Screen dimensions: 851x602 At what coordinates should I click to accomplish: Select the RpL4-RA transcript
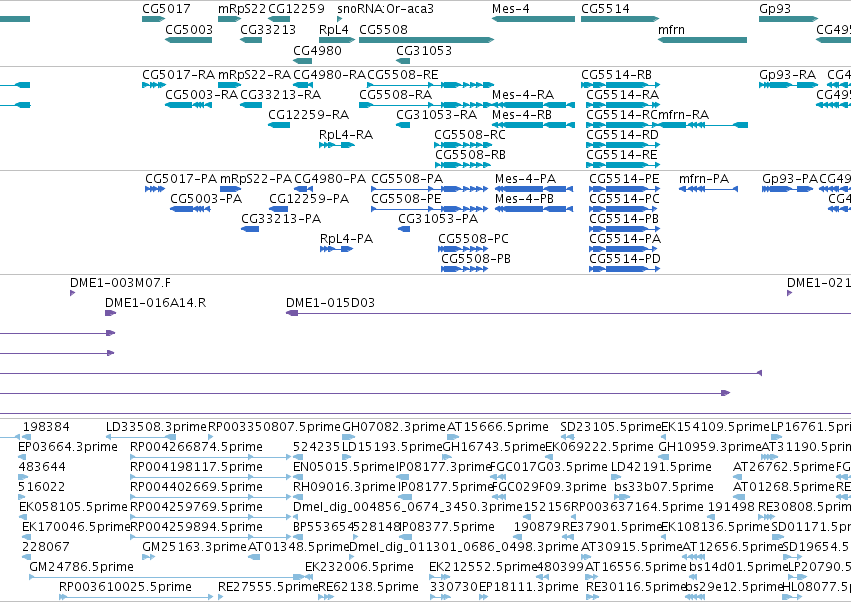(337, 145)
